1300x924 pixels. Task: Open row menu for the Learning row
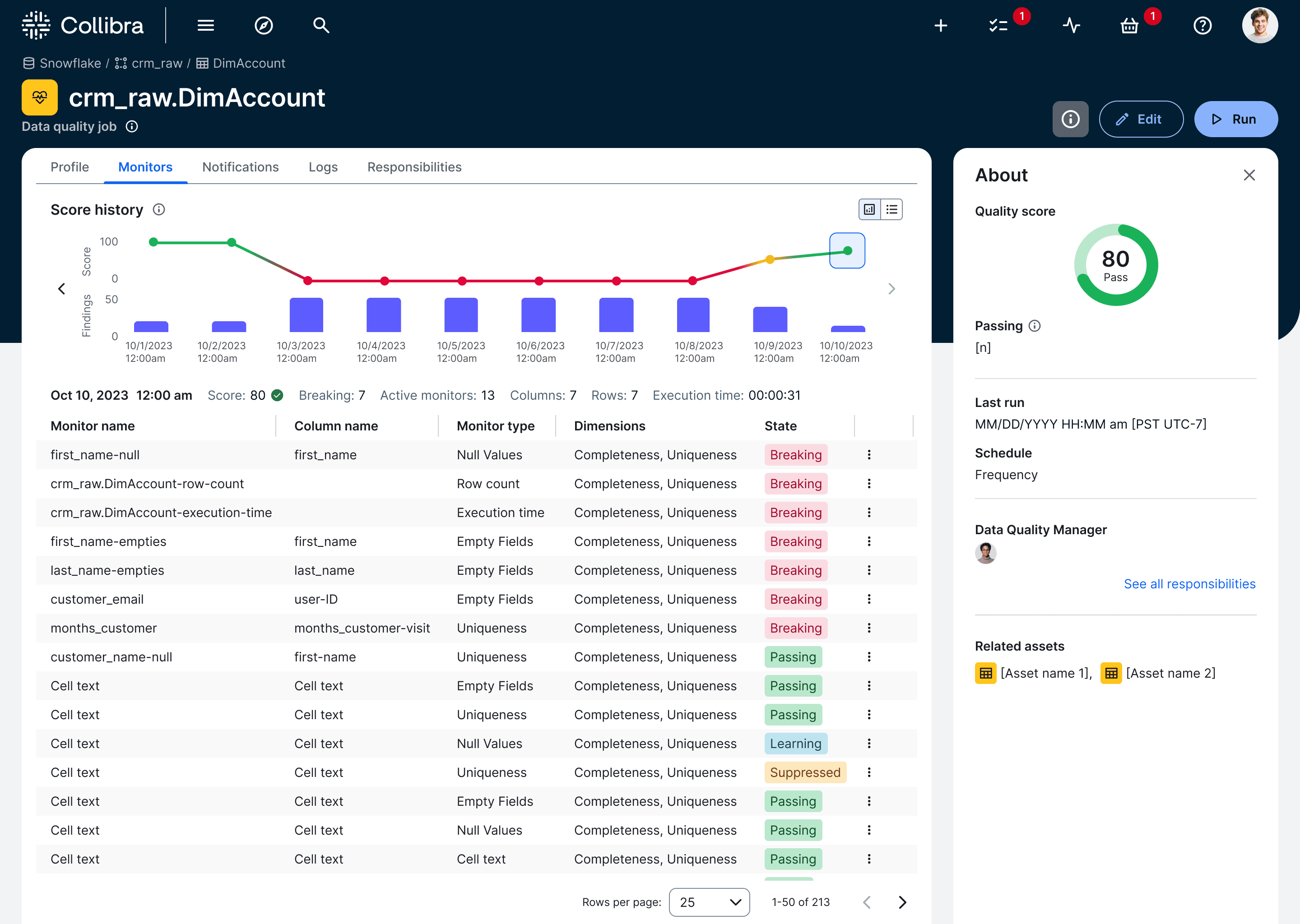click(x=868, y=744)
